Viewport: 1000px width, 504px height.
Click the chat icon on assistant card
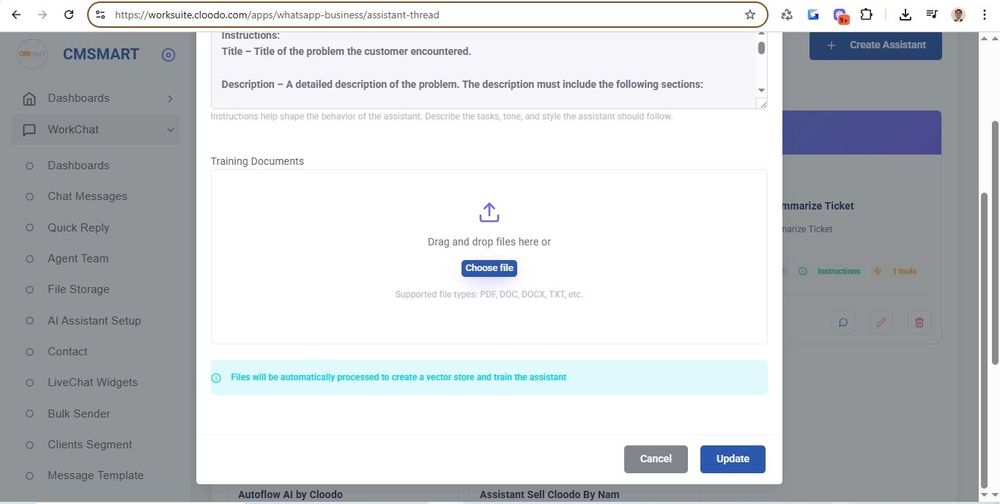[x=843, y=322]
